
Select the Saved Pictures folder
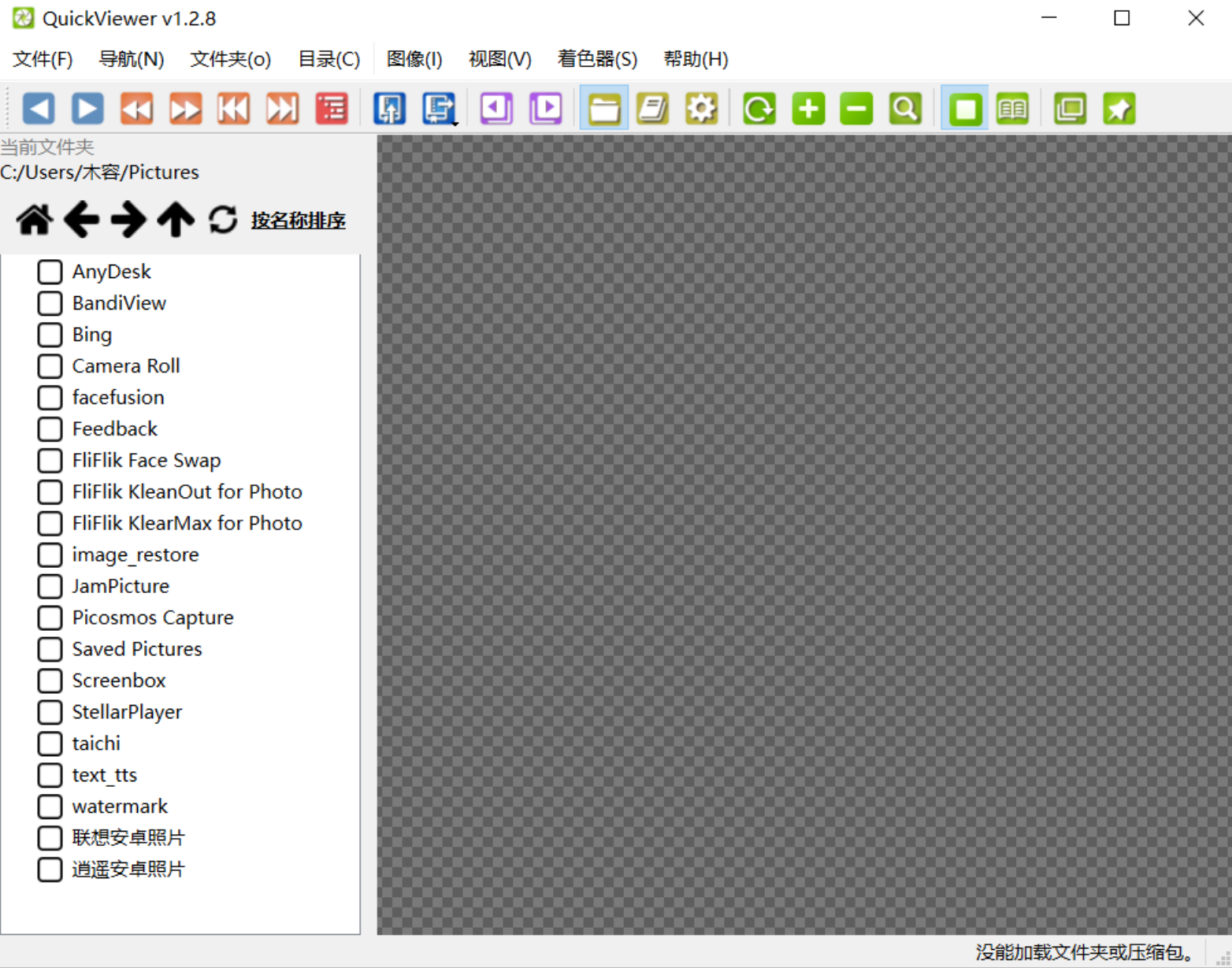click(x=137, y=649)
